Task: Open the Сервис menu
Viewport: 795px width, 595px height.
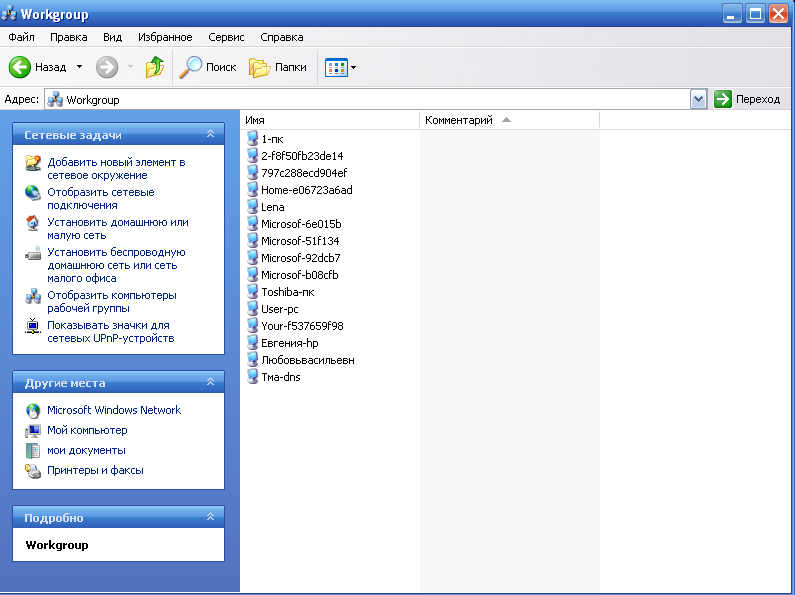Action: pyautogui.click(x=226, y=37)
